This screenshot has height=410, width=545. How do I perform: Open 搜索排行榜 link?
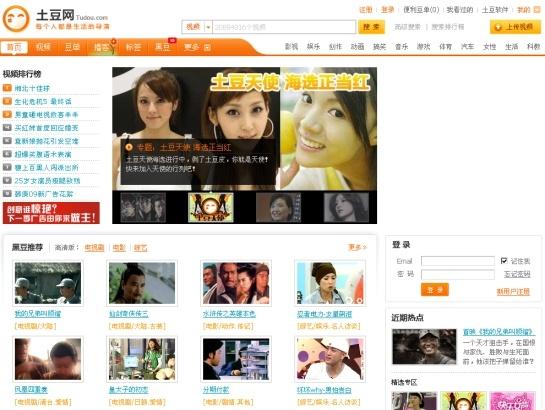[x=448, y=27]
